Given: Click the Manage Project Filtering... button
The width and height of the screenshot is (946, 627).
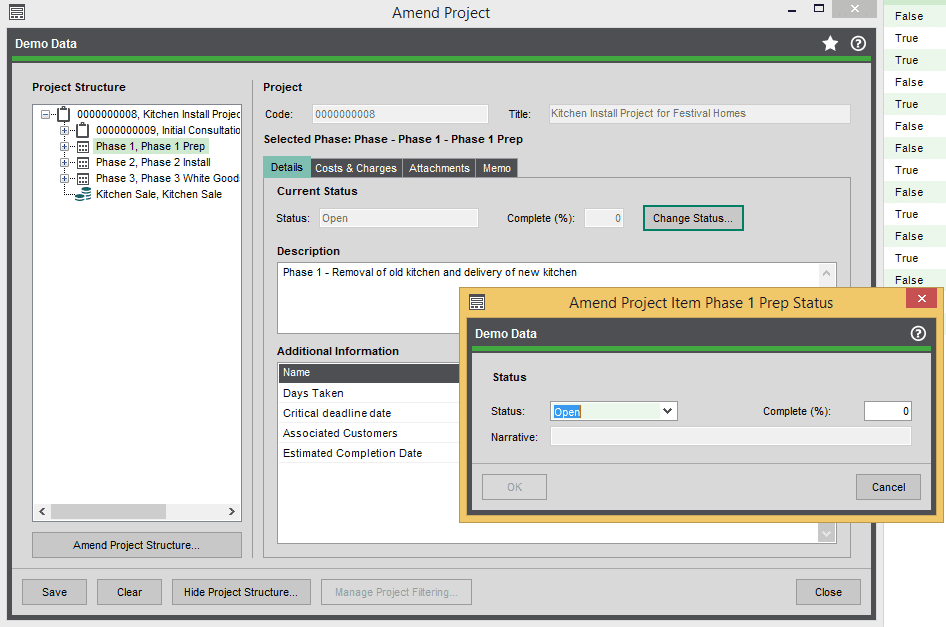Looking at the screenshot, I should pyautogui.click(x=396, y=592).
